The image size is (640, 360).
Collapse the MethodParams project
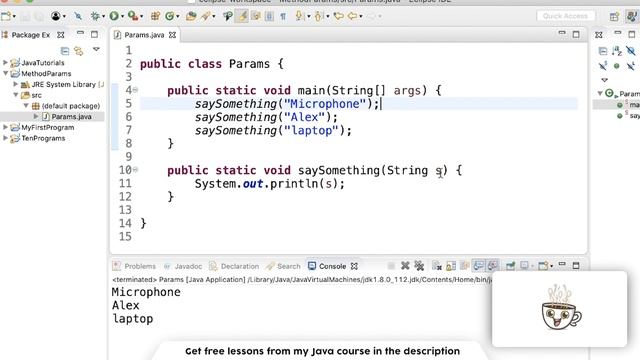point(5,73)
